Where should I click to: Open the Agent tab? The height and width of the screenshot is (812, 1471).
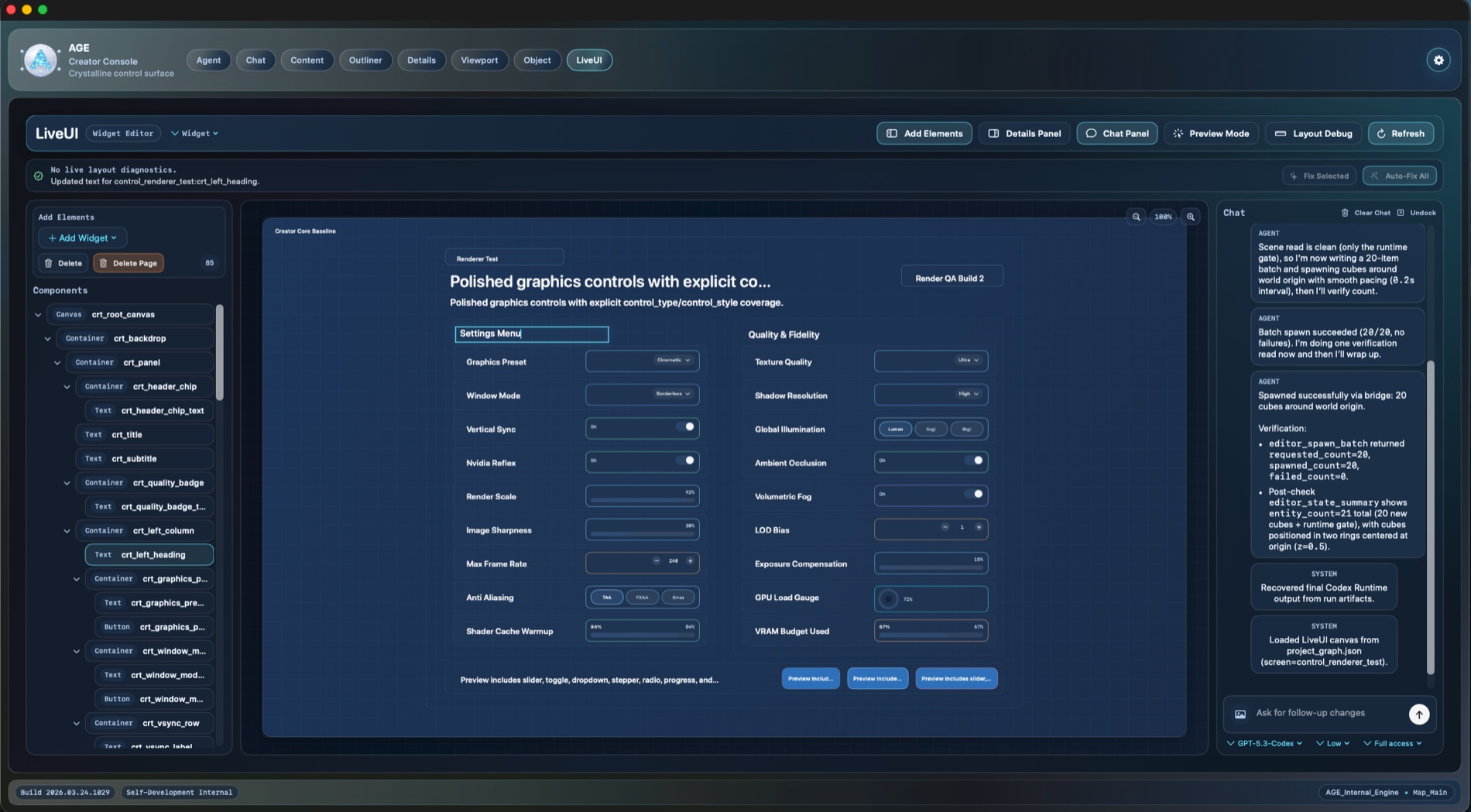(208, 60)
